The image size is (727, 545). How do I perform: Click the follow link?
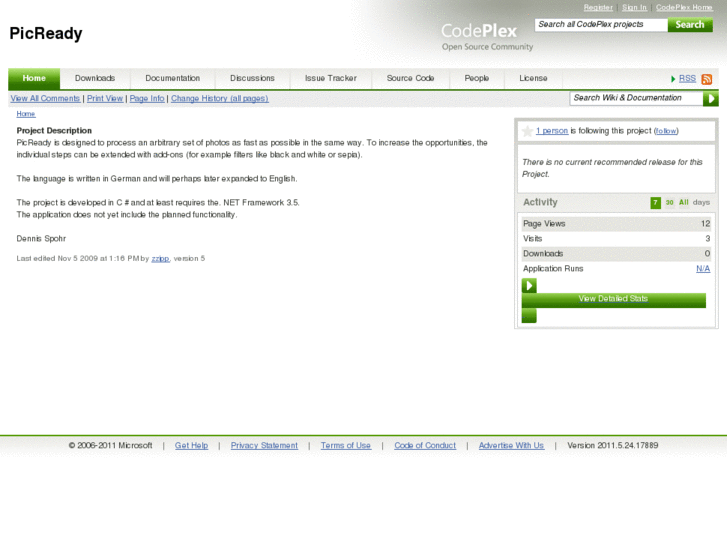[x=666, y=131]
